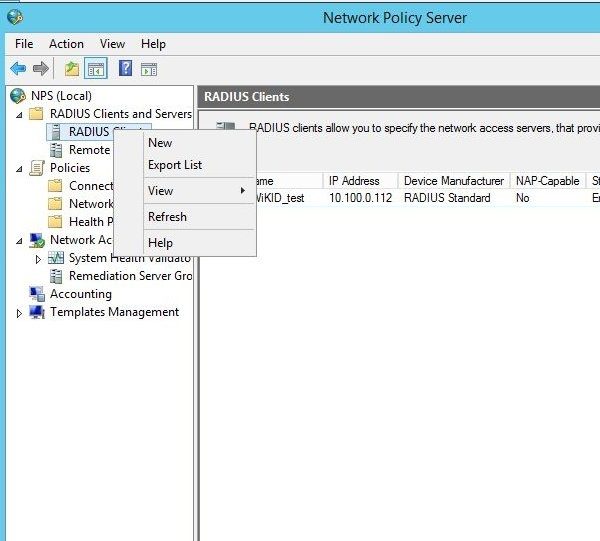Open the View menu in the menu bar
600x541 pixels.
click(112, 44)
